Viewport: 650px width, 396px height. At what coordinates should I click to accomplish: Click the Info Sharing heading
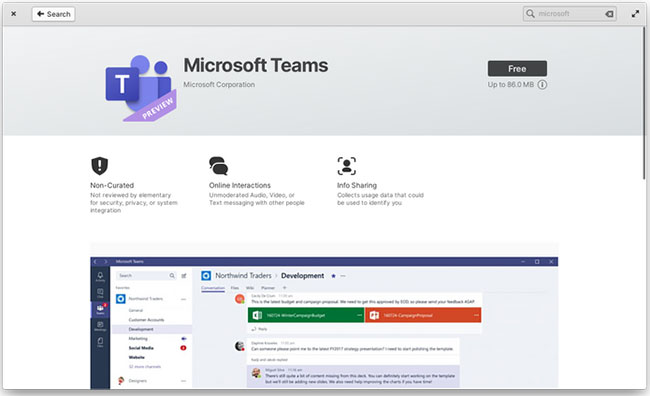357,185
